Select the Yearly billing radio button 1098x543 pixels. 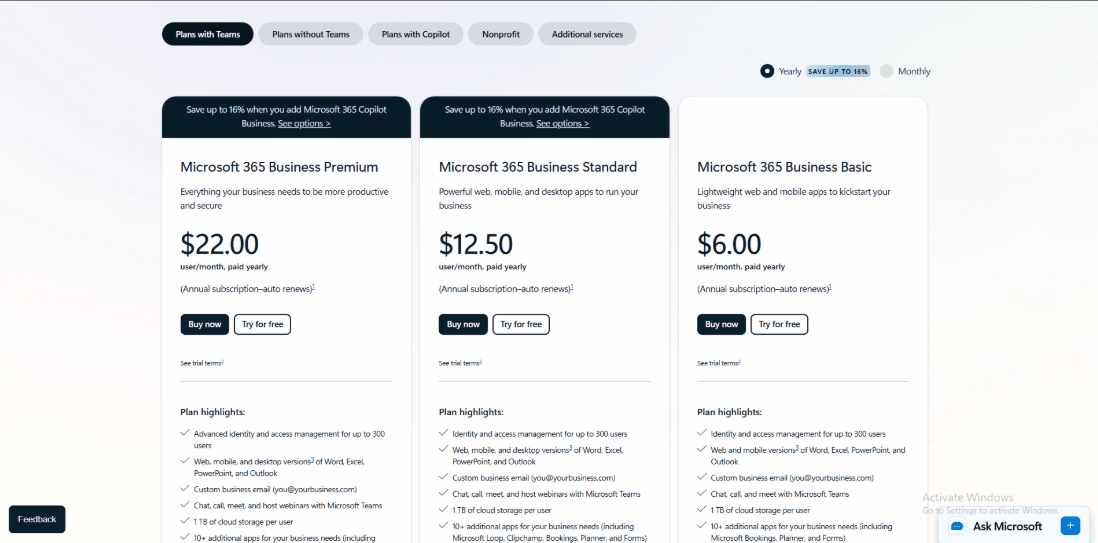pyautogui.click(x=767, y=71)
